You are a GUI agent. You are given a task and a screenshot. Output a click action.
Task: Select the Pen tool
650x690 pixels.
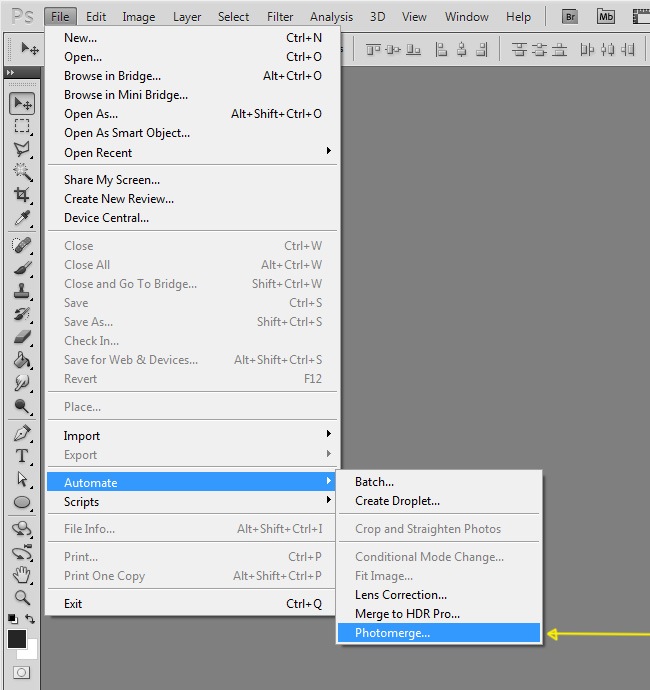point(22,433)
